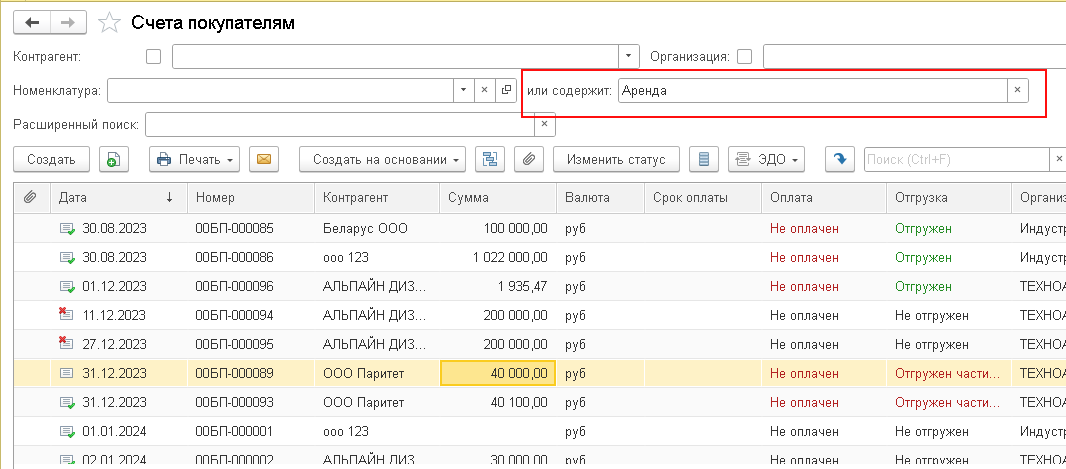This screenshot has height=469, width=1066.
Task: Clear the Поиск (Ctrl+F) search box
Action: point(1059,159)
